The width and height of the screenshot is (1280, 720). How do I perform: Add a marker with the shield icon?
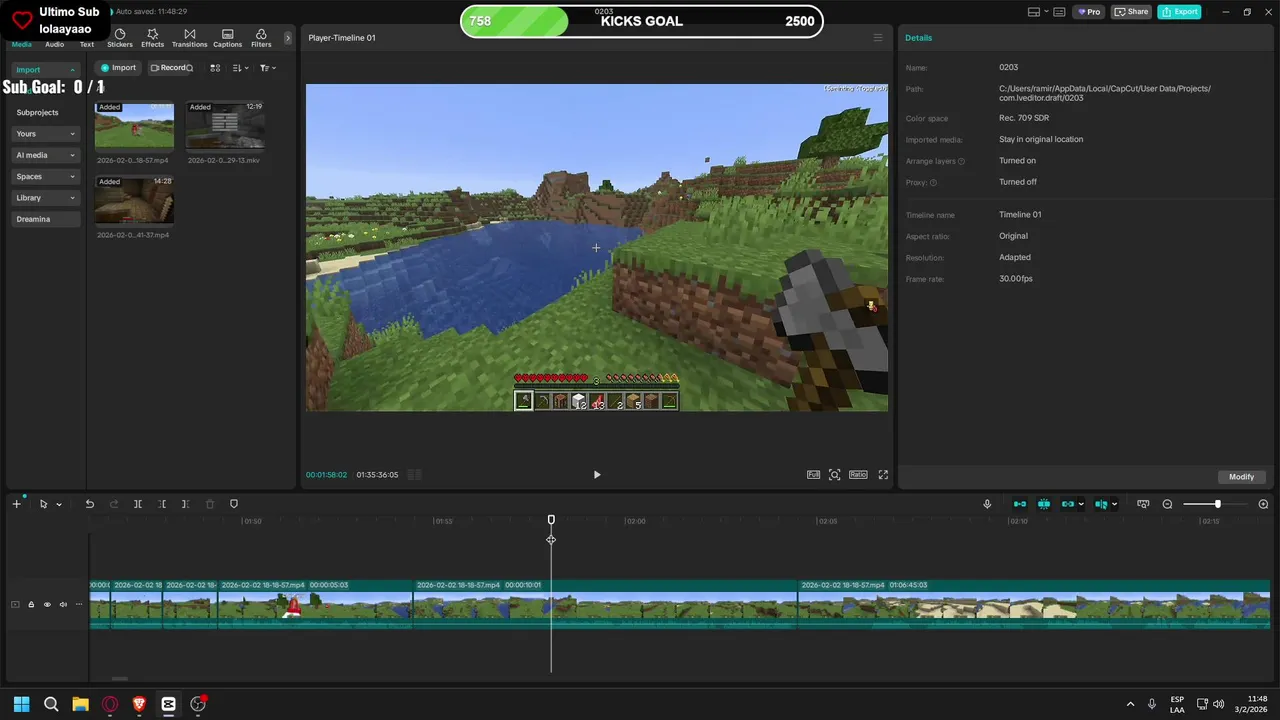(x=234, y=504)
